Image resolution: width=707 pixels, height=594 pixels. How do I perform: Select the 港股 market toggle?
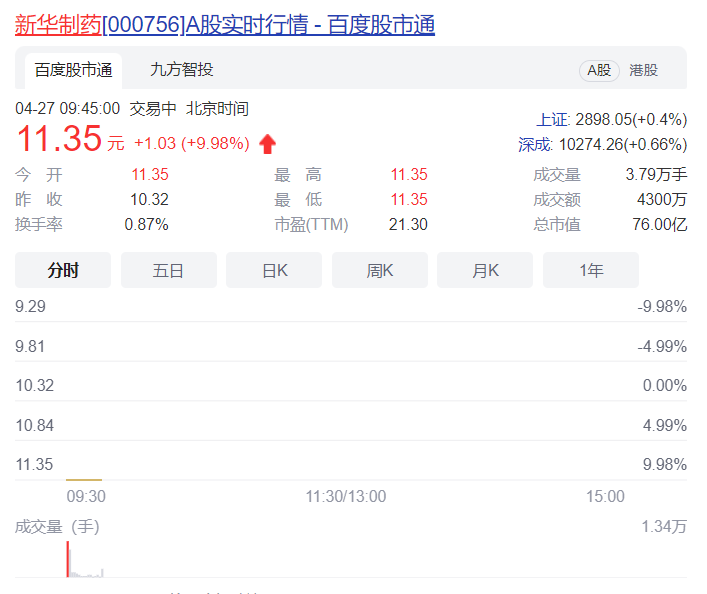click(643, 70)
